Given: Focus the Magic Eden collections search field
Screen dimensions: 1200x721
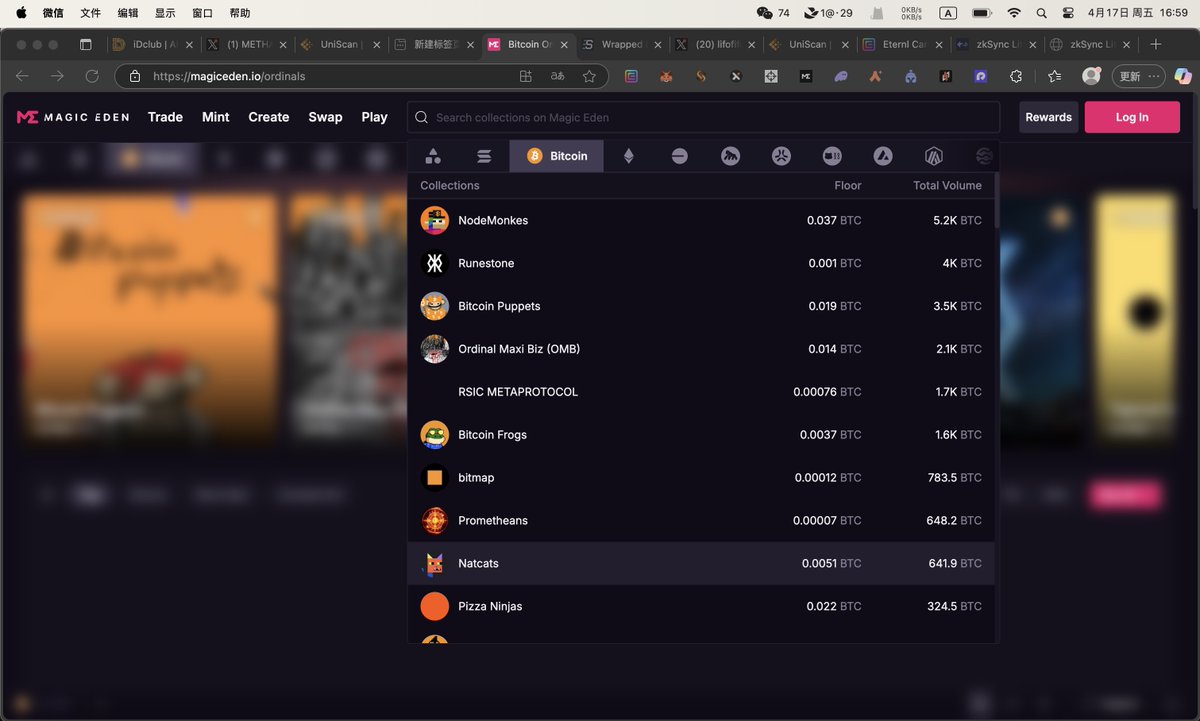Looking at the screenshot, I should [x=704, y=117].
